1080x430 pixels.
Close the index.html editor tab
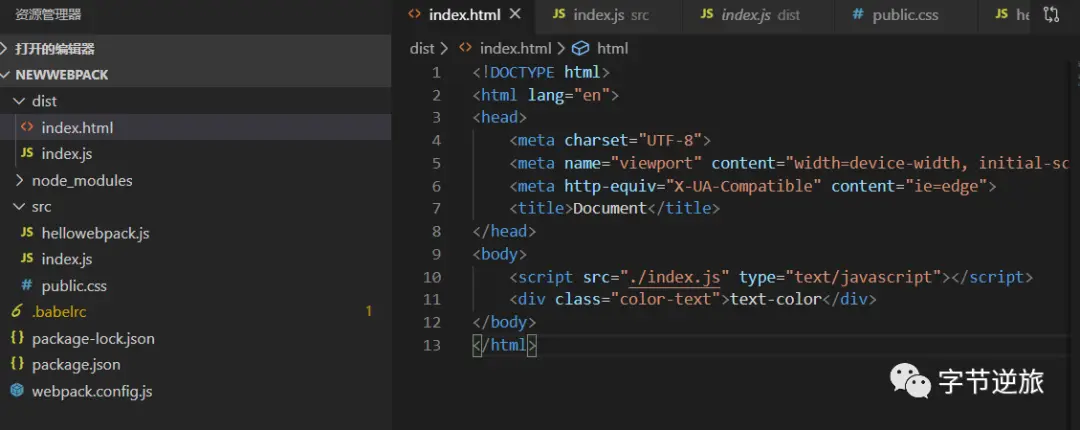(515, 14)
